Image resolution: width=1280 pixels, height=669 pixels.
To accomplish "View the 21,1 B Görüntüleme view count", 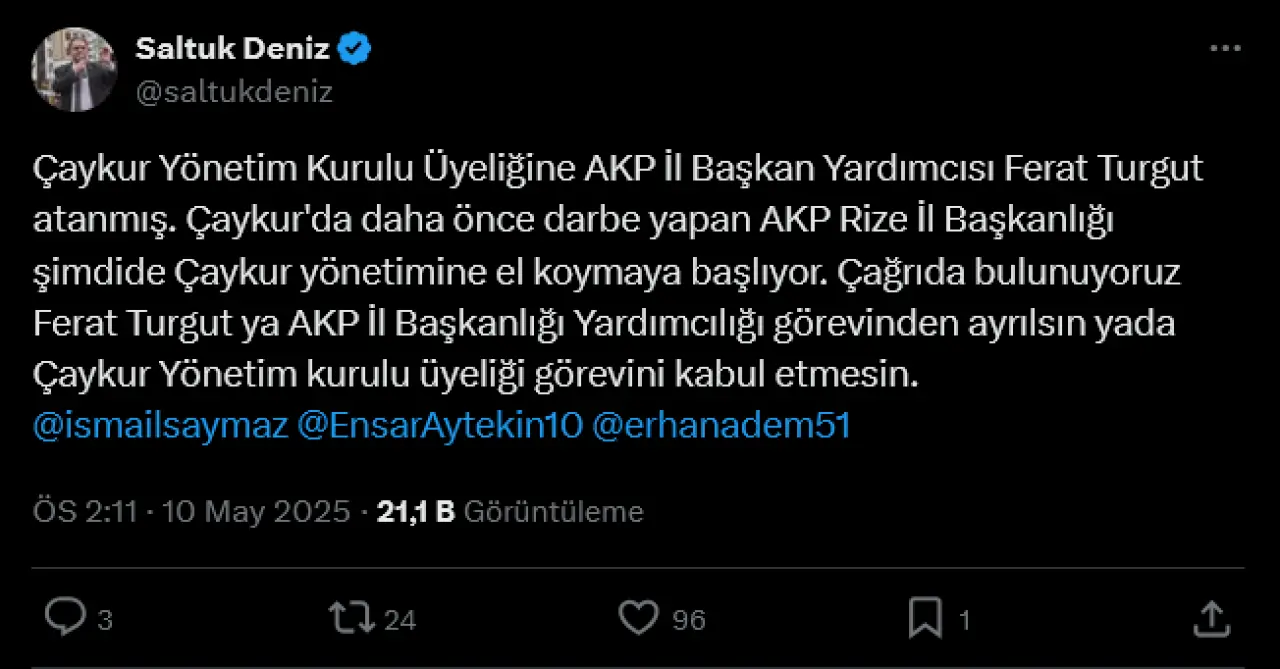I will pyautogui.click(x=510, y=512).
